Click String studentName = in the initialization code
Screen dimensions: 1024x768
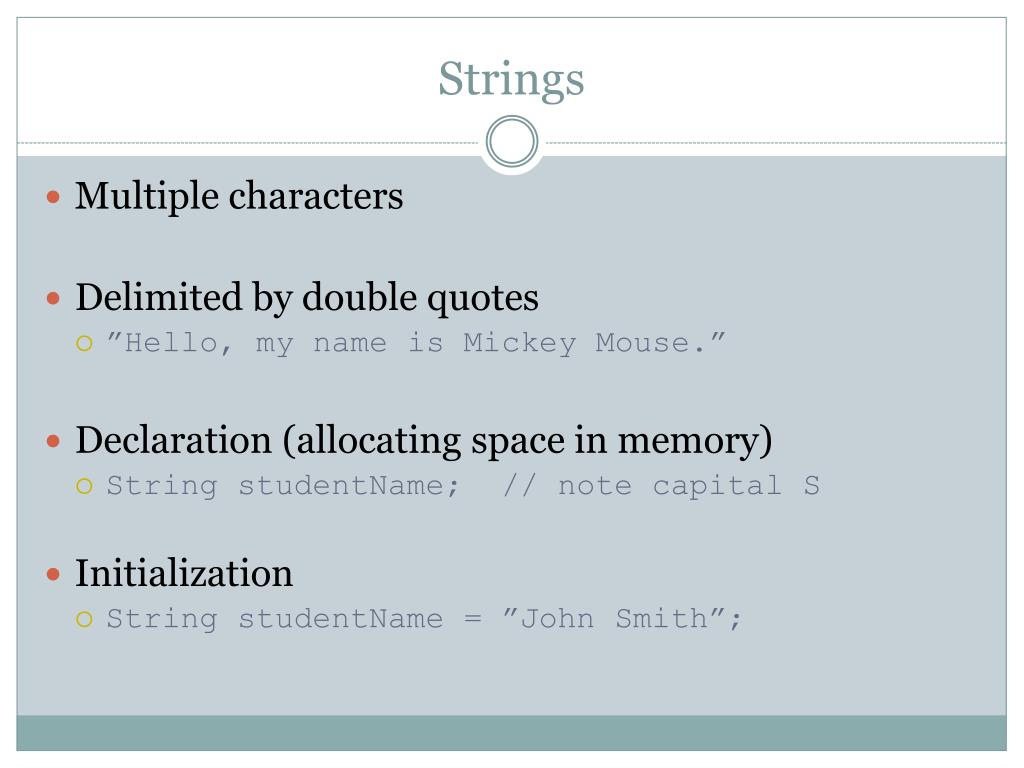295,620
